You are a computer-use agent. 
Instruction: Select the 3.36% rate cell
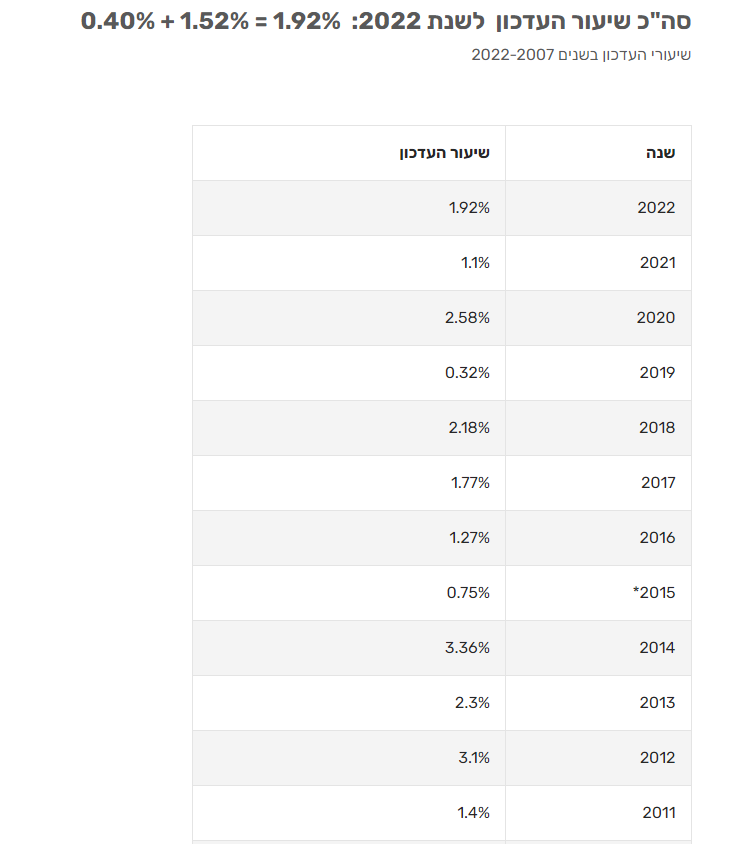click(467, 648)
